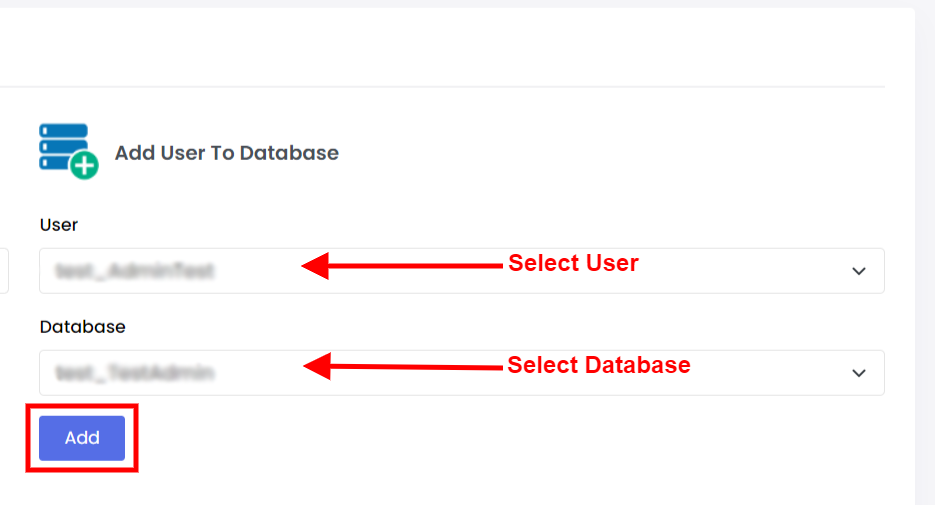This screenshot has height=505, width=935.
Task: Click red arrow pointing to Database field
Action: tap(400, 367)
